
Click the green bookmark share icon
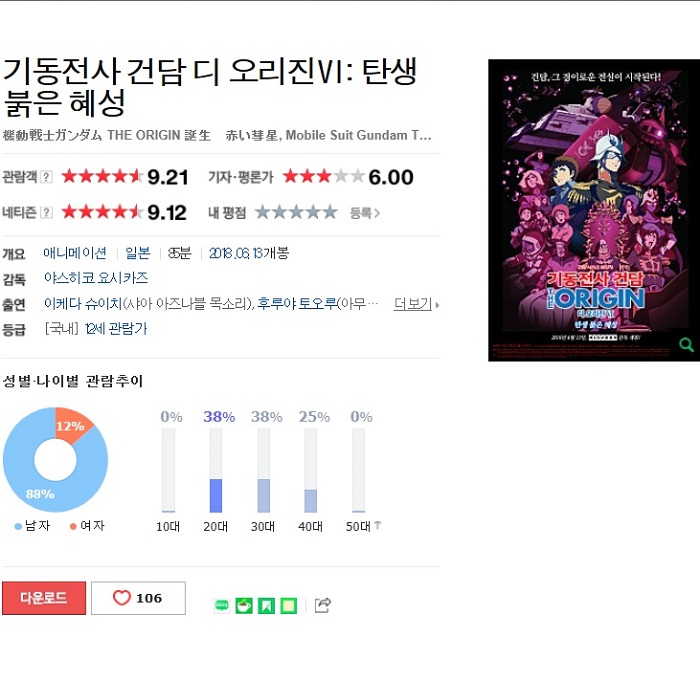(267, 606)
